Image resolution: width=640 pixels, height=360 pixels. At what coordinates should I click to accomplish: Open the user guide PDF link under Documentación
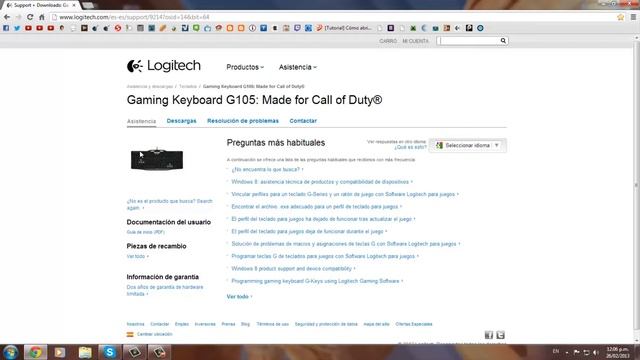[145, 232]
